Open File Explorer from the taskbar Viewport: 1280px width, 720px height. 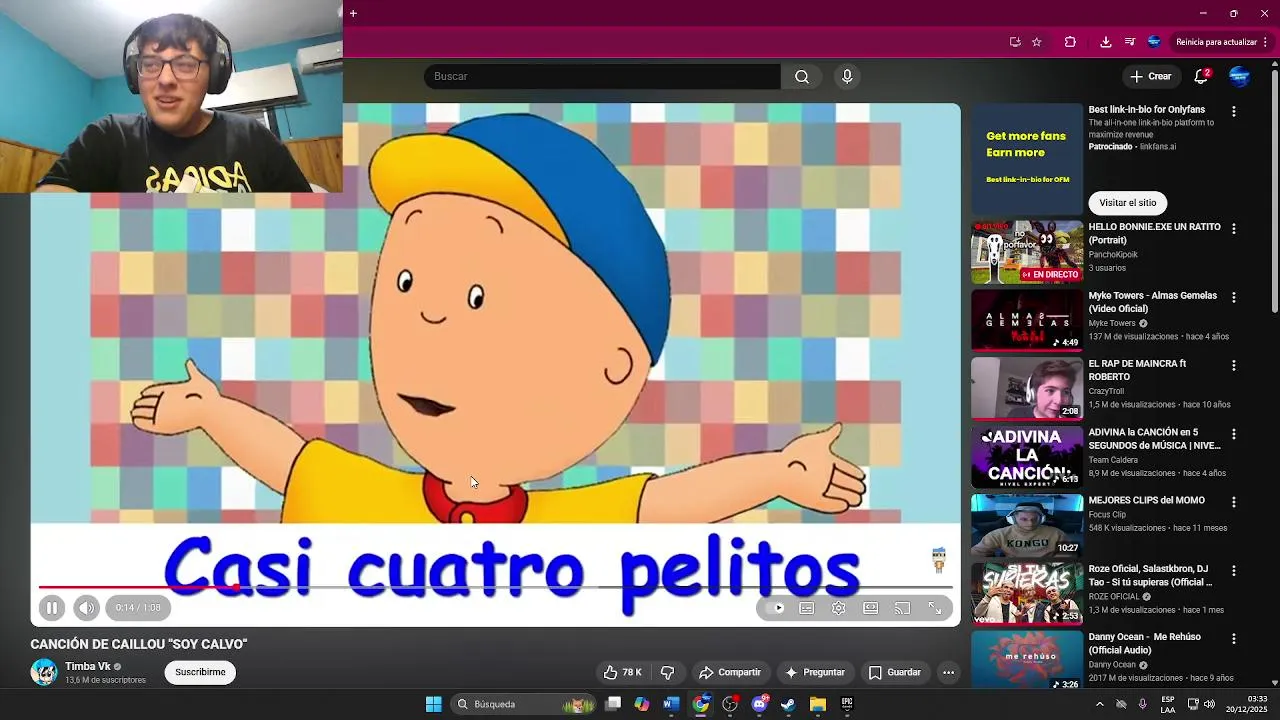click(x=818, y=704)
